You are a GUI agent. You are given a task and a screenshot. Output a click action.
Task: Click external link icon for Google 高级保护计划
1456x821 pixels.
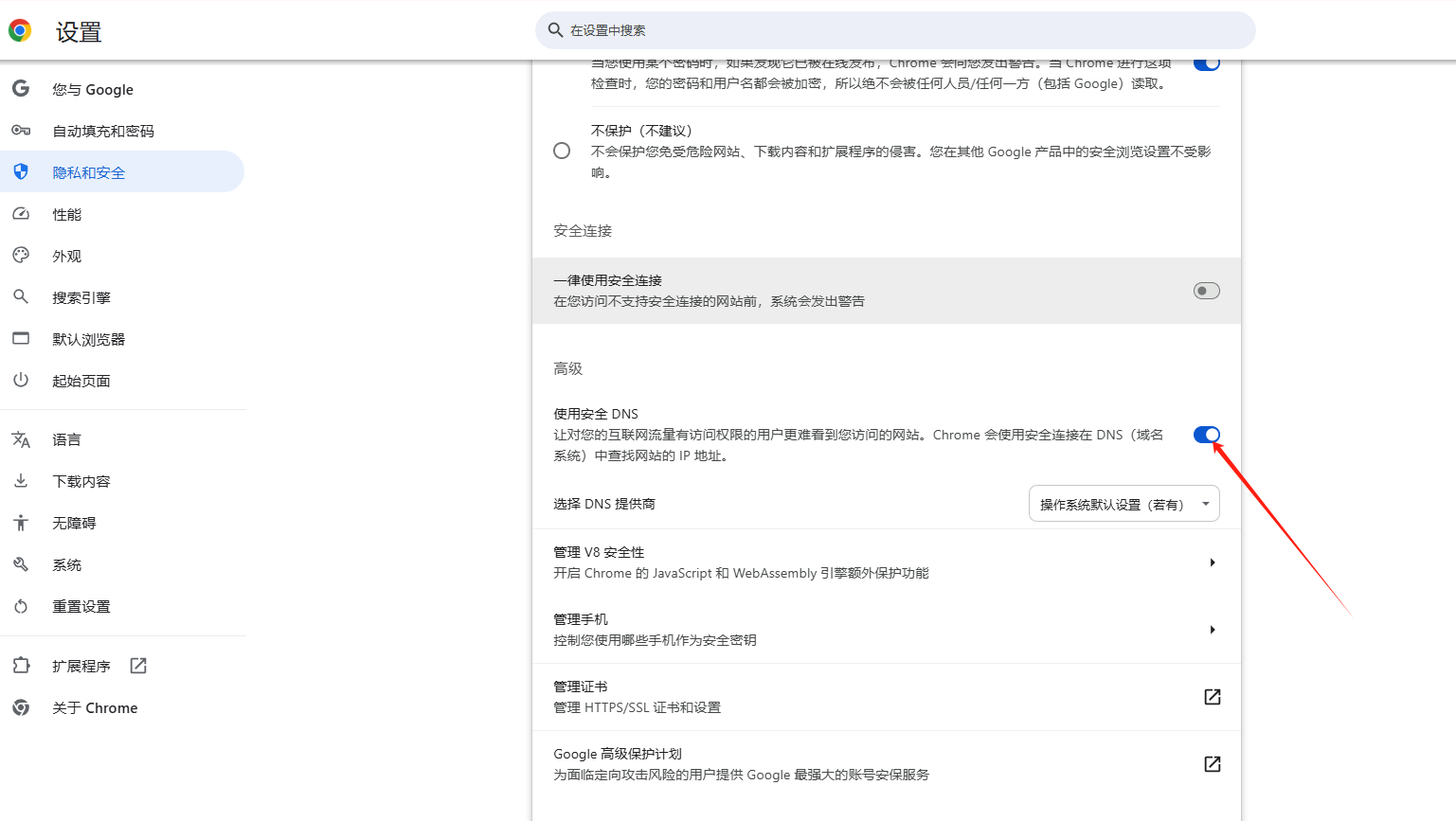pos(1213,764)
